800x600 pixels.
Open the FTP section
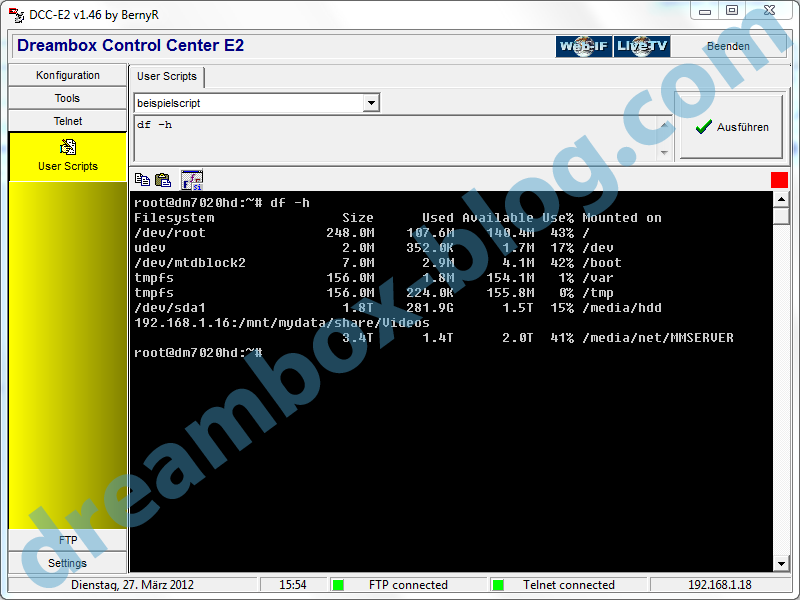coord(68,540)
